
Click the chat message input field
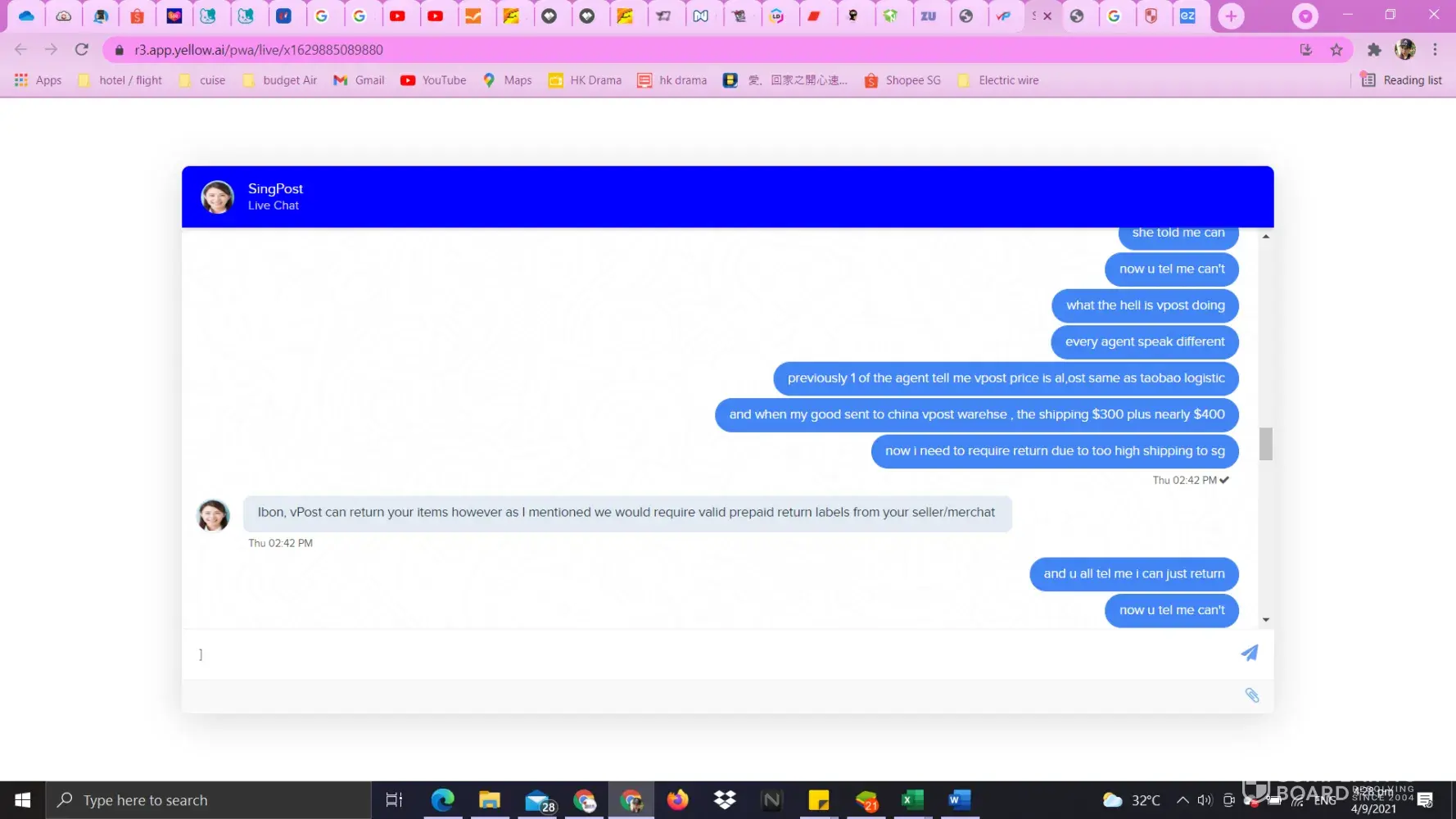tap(704, 654)
